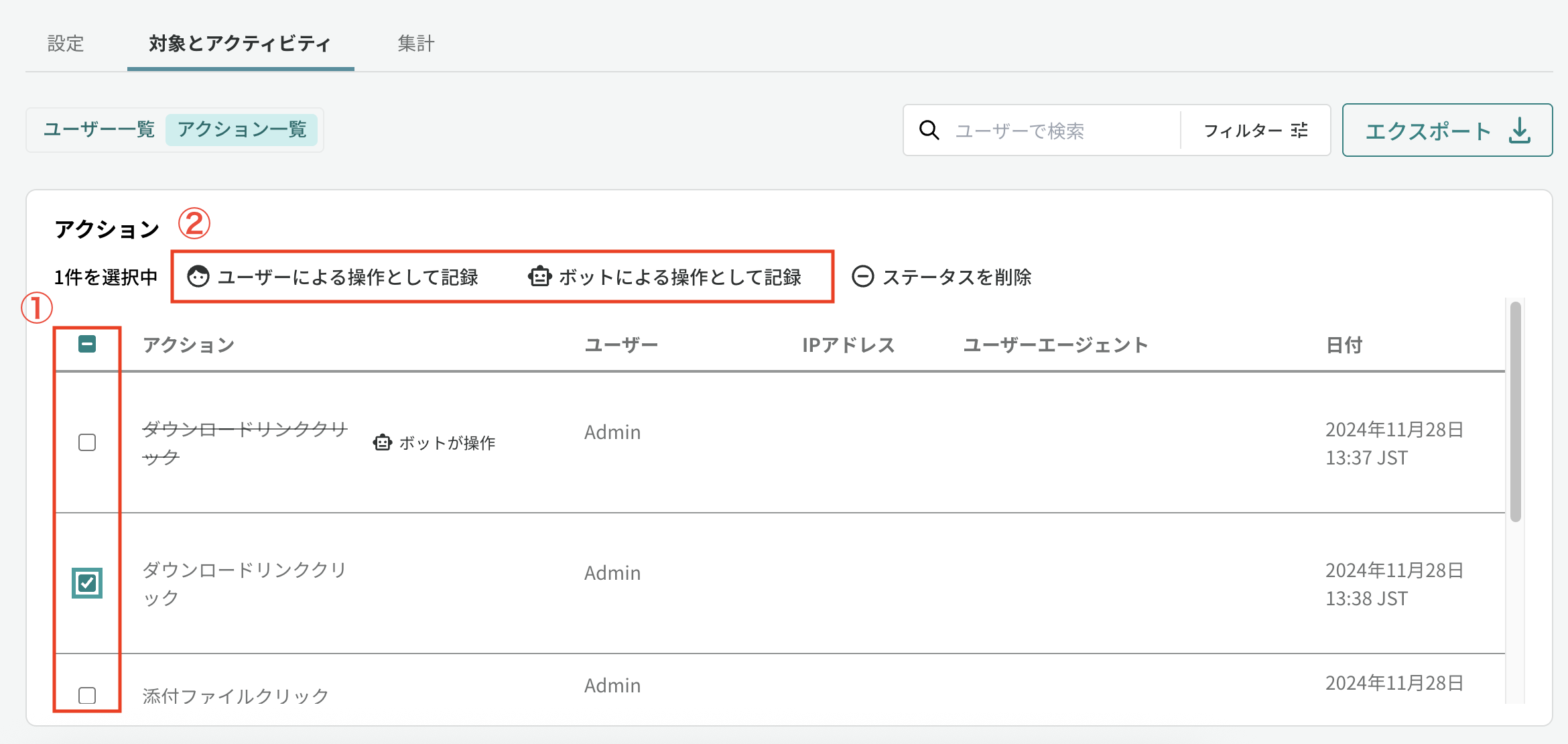Screen dimensions: 1568x744
Task: Select the 対象とアクティビティ tab
Action: click(x=240, y=44)
